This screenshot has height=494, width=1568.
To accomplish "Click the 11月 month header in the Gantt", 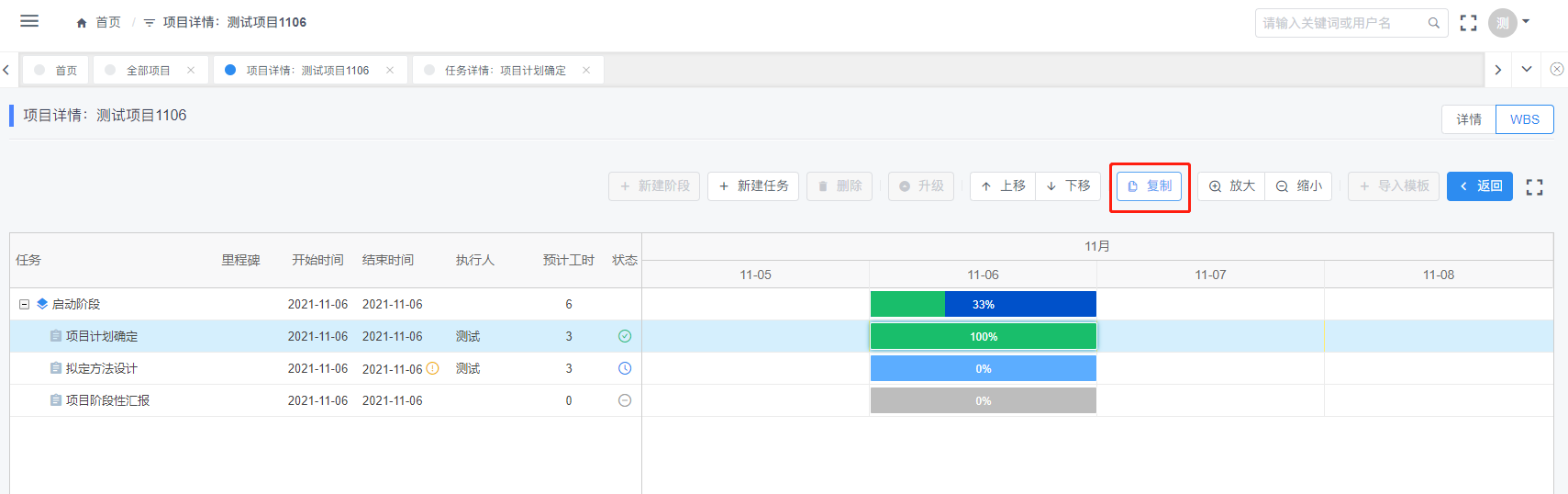I will [1097, 246].
